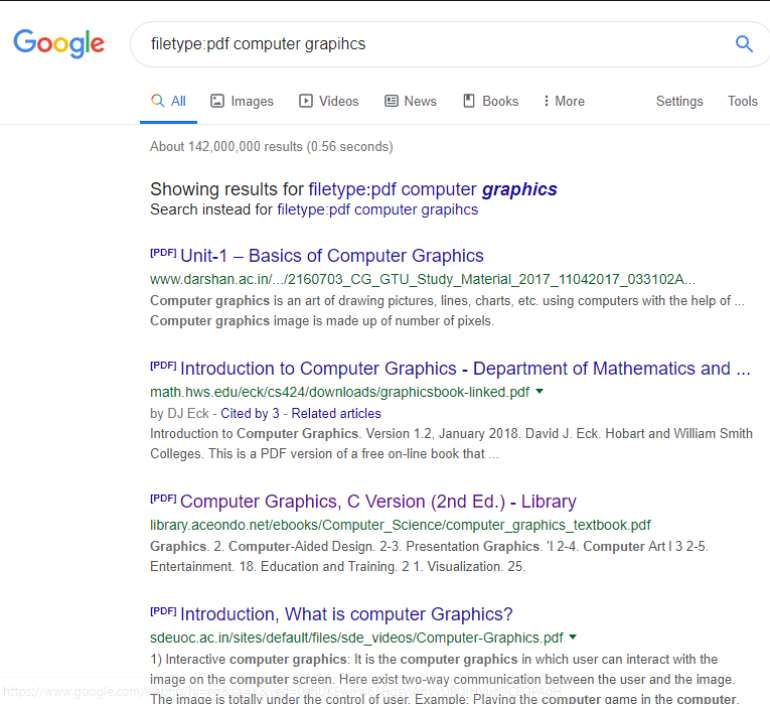The height and width of the screenshot is (704, 770).
Task: Open Computer Graphics, C Version (2nd Ed.) result
Action: pyautogui.click(x=378, y=502)
